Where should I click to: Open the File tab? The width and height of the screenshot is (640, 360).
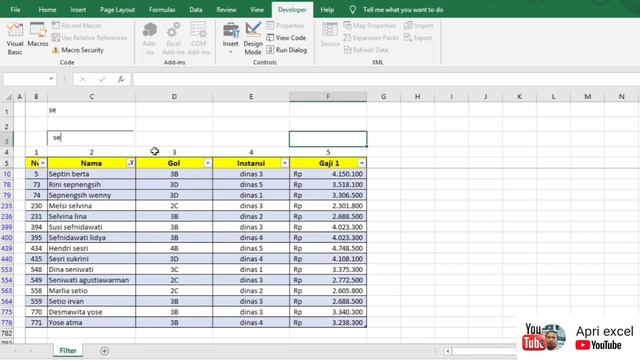coord(15,9)
